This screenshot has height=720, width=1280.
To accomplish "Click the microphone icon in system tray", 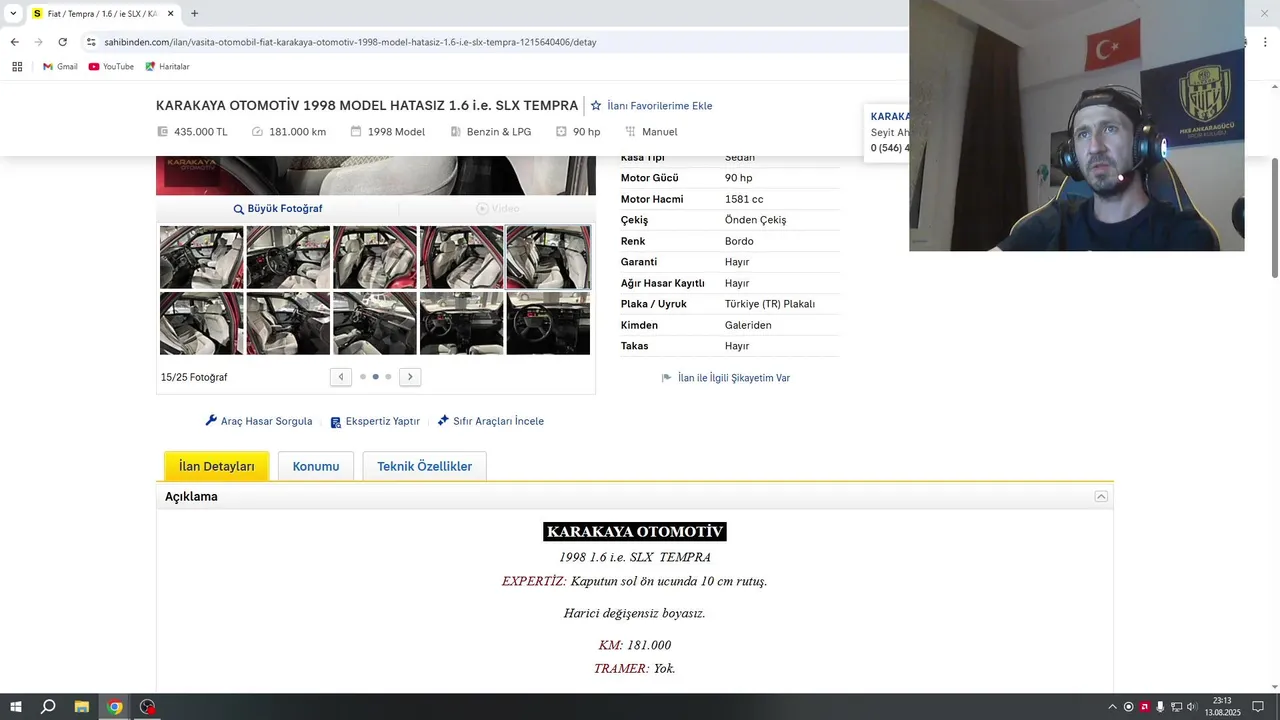I will tap(1160, 707).
